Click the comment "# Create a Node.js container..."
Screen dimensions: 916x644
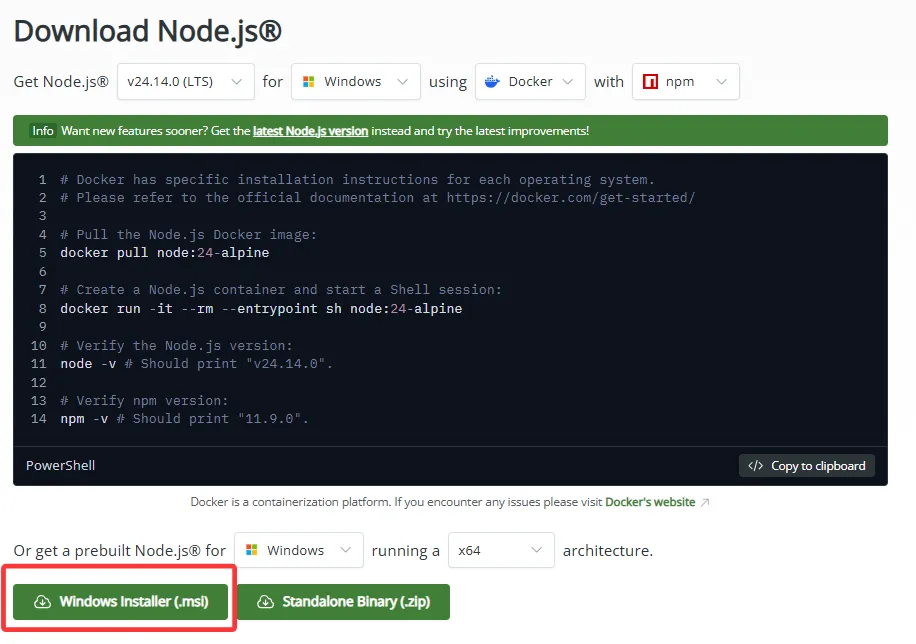pyautogui.click(x=281, y=290)
